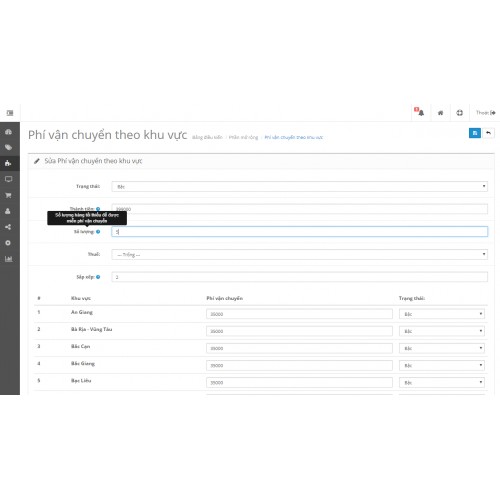Open the shopping cart sales icon in sidebar
500x500 pixels.
(8, 195)
